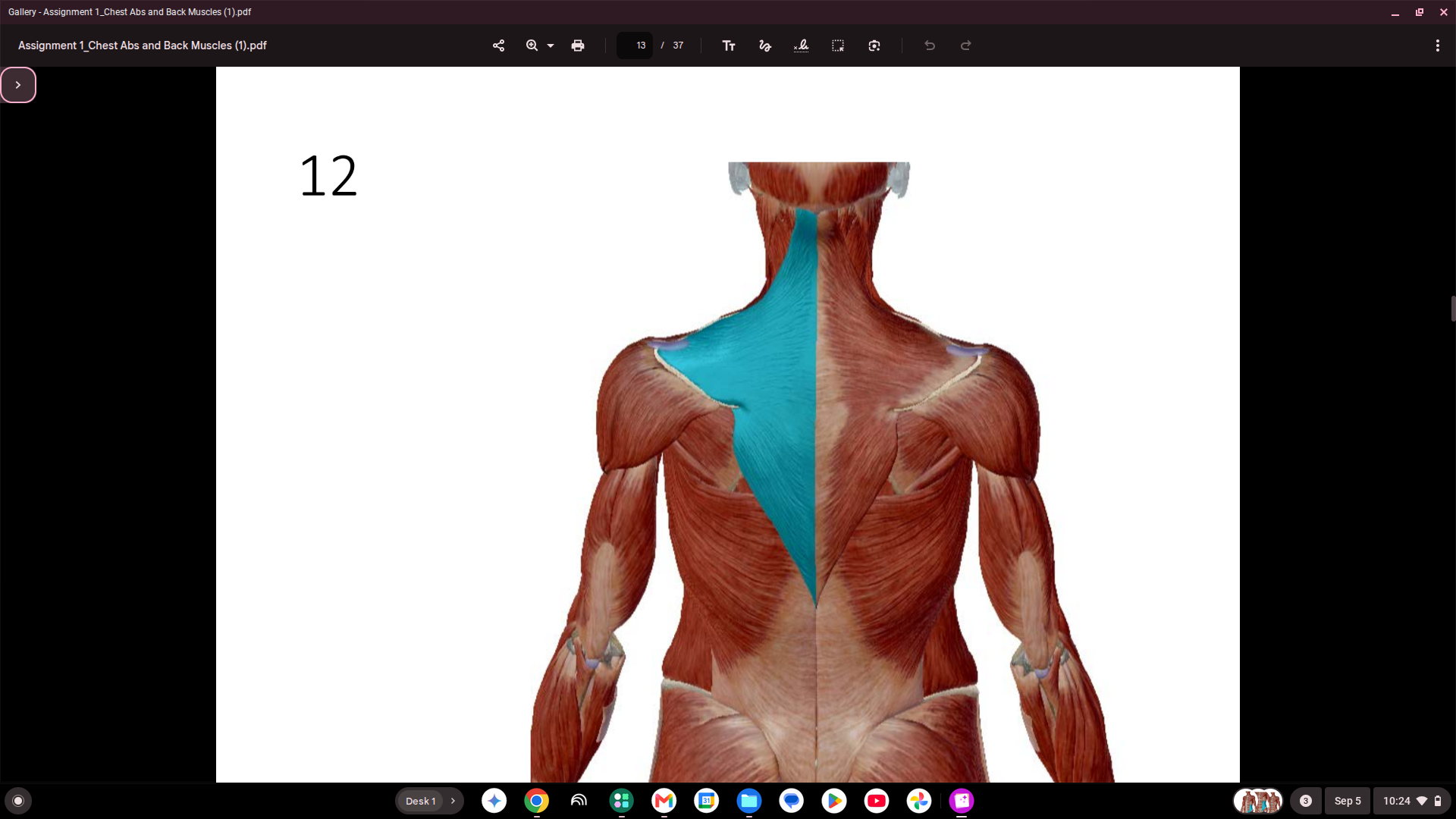Open YouTube from the shelf
The image size is (1456, 819).
pyautogui.click(x=877, y=801)
